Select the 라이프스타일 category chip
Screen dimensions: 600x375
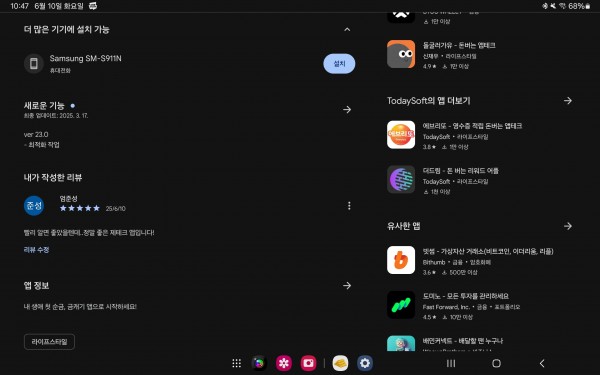pyautogui.click(x=49, y=342)
